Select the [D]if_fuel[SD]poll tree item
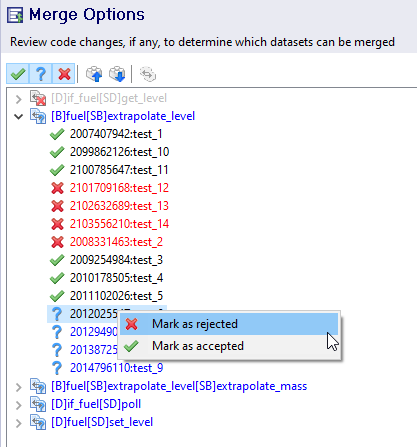 click(x=96, y=404)
